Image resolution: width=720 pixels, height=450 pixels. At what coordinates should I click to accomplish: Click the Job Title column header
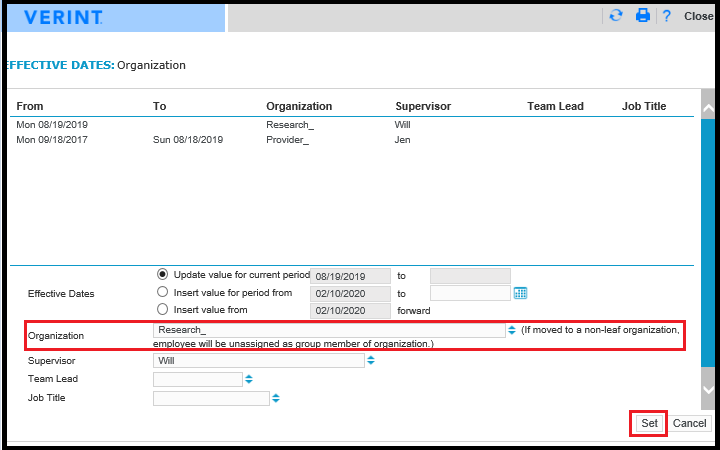[x=644, y=106]
